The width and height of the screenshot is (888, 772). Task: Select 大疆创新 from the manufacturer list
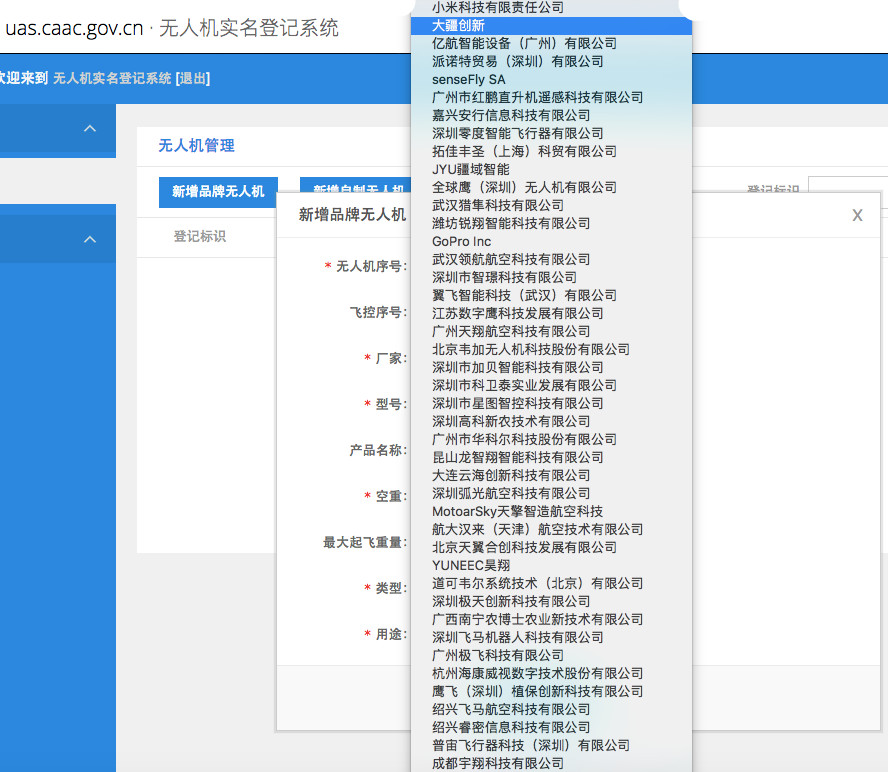459,25
